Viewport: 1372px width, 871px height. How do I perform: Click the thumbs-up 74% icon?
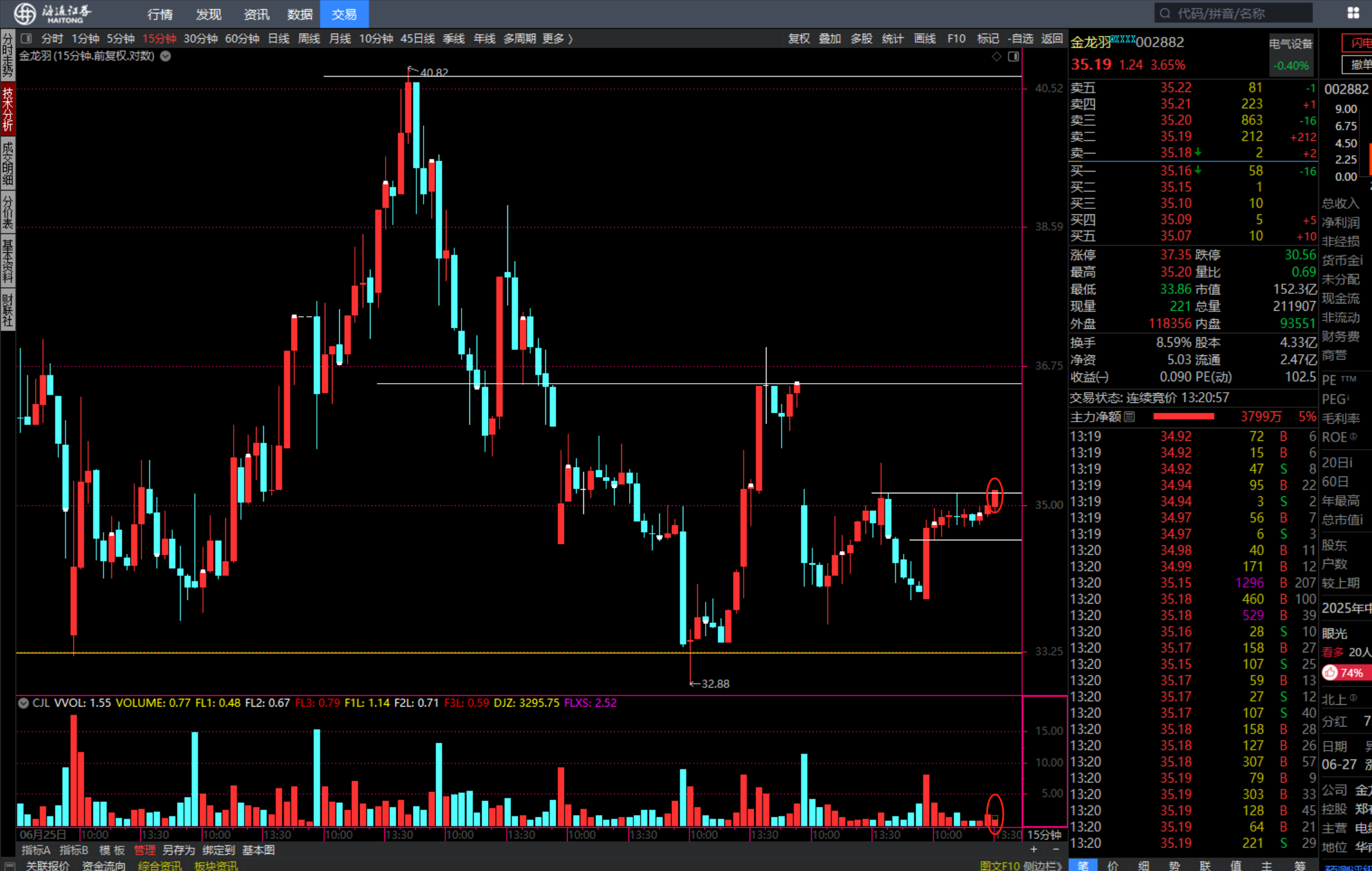[1330, 672]
